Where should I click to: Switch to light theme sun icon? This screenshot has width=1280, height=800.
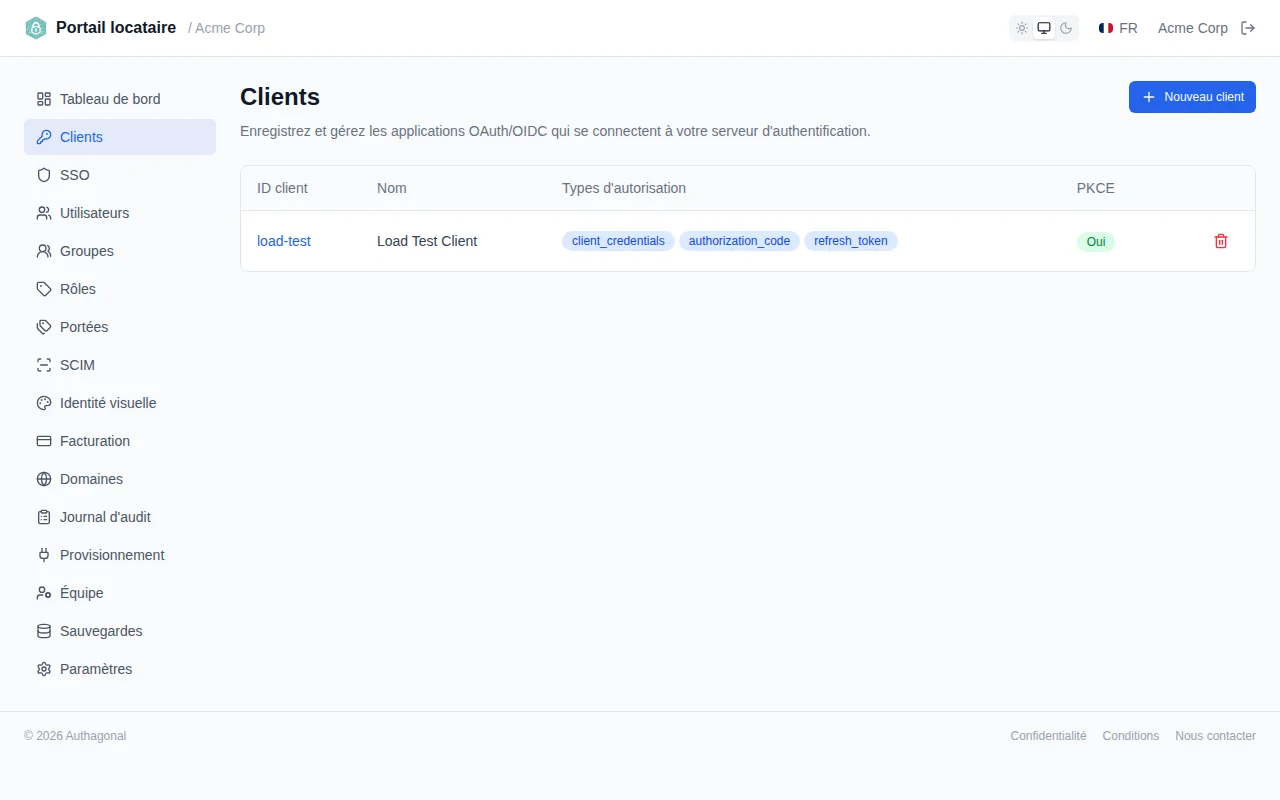coord(1022,28)
